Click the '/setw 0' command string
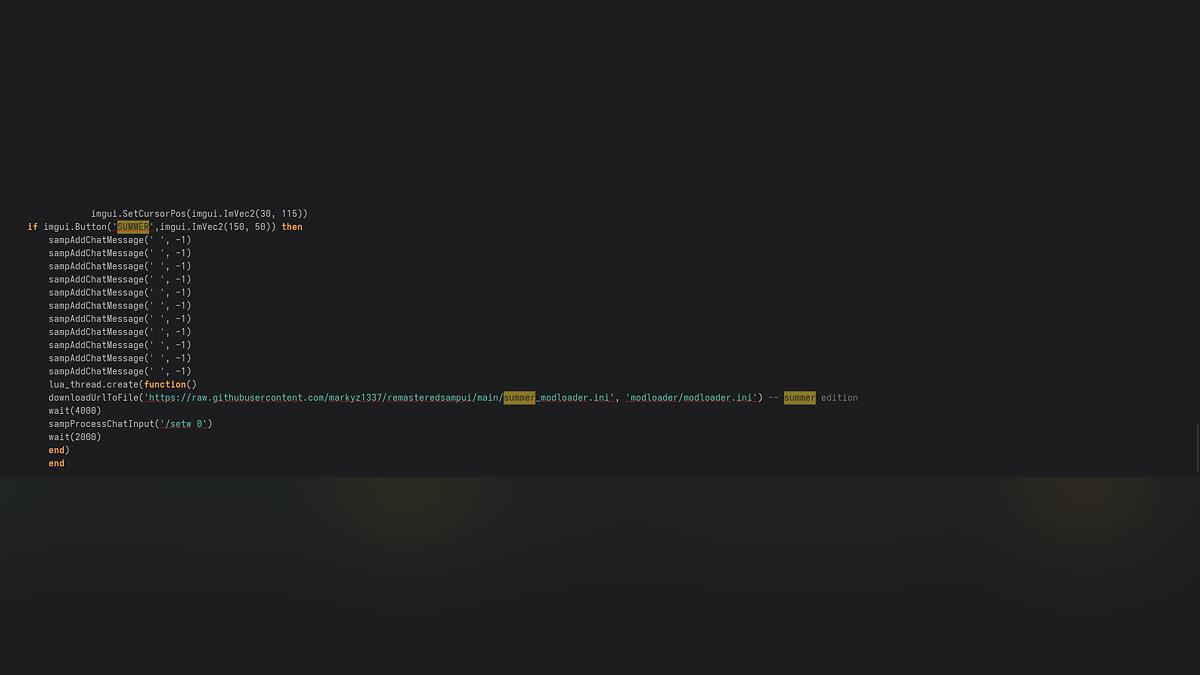 tap(185, 424)
